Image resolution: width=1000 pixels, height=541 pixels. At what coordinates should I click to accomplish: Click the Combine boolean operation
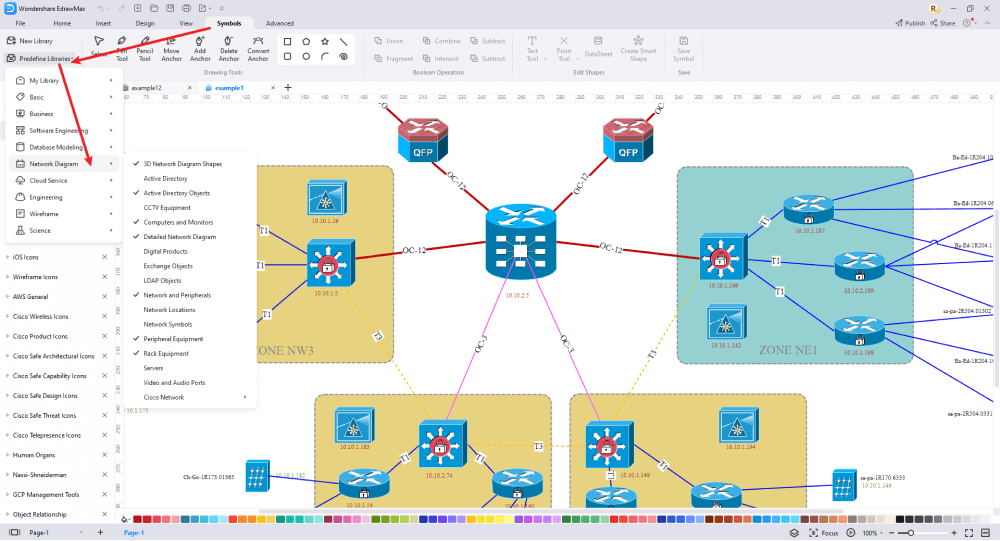pos(441,41)
